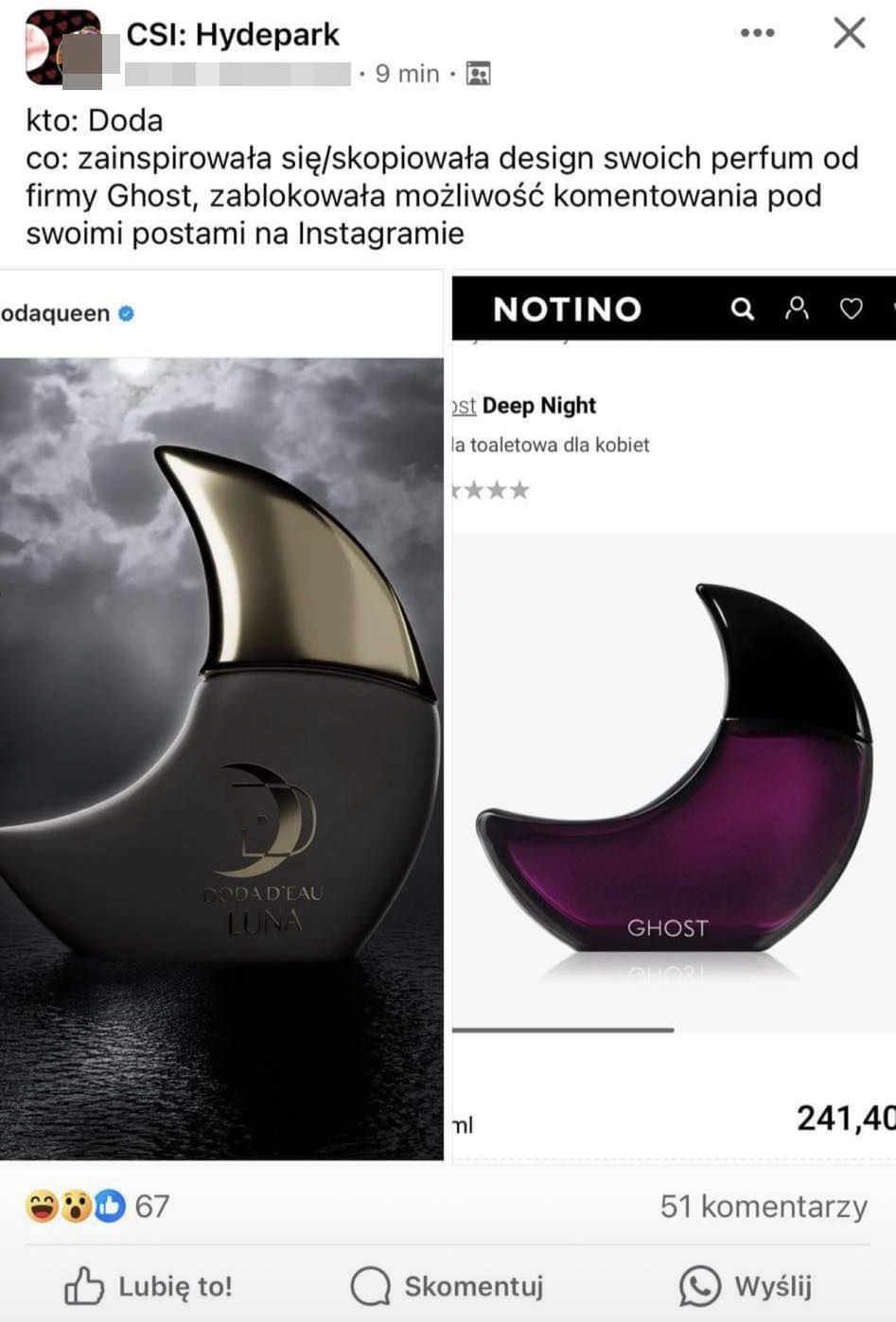This screenshot has height=1322, width=896.
Task: Click the star rating under Deep Night
Action: click(x=490, y=490)
